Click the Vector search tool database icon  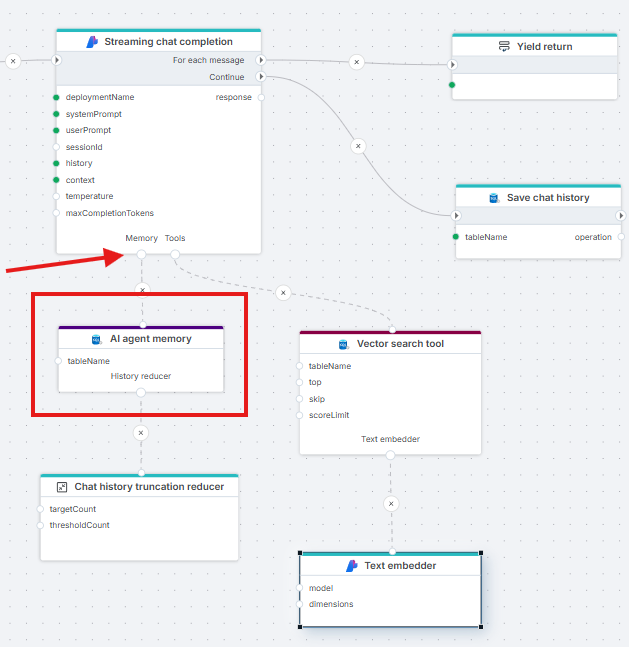pyautogui.click(x=343, y=344)
